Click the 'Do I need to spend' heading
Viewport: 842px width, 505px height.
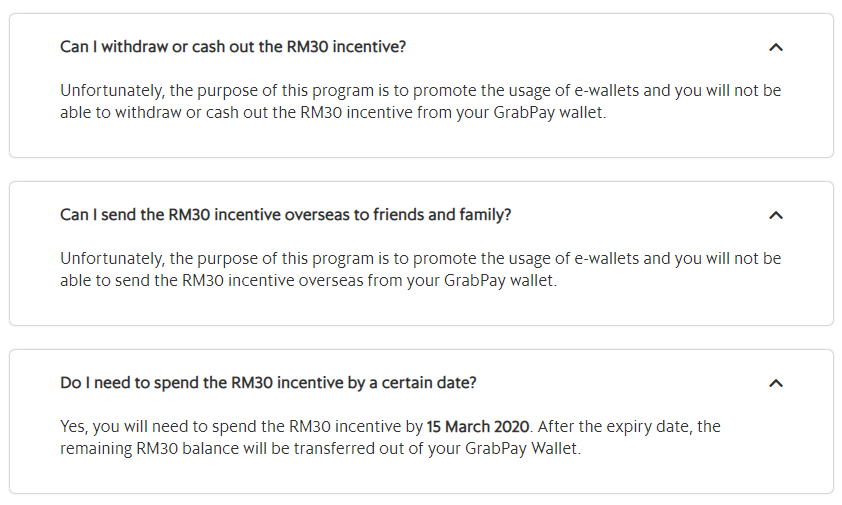(268, 383)
